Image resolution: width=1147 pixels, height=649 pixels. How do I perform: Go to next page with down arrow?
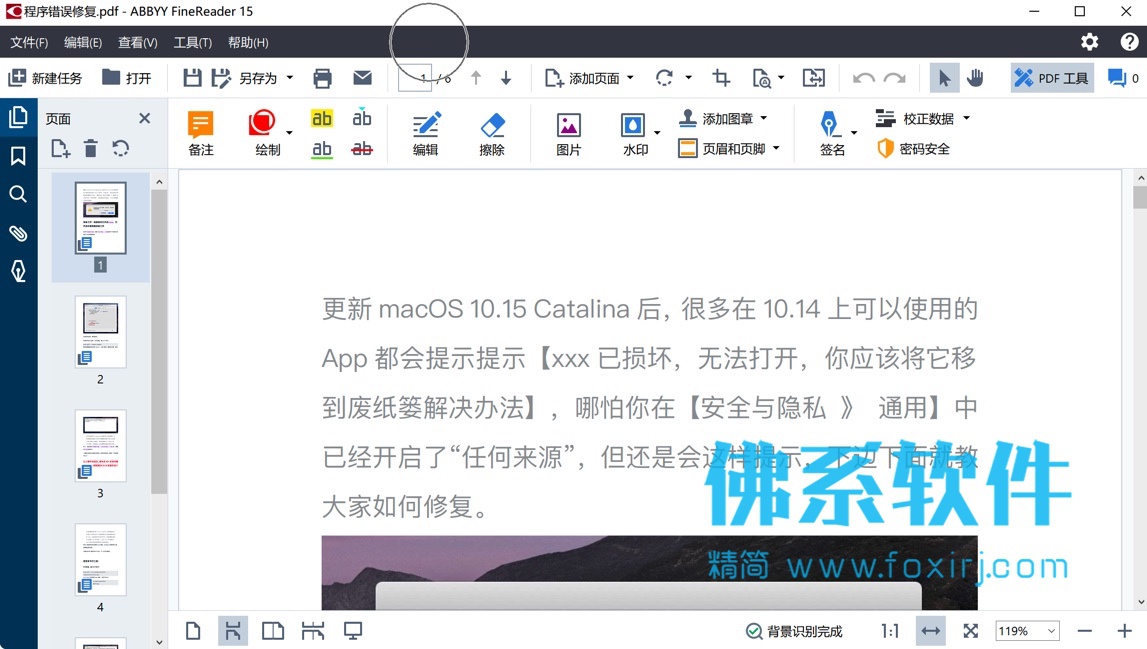coord(505,78)
